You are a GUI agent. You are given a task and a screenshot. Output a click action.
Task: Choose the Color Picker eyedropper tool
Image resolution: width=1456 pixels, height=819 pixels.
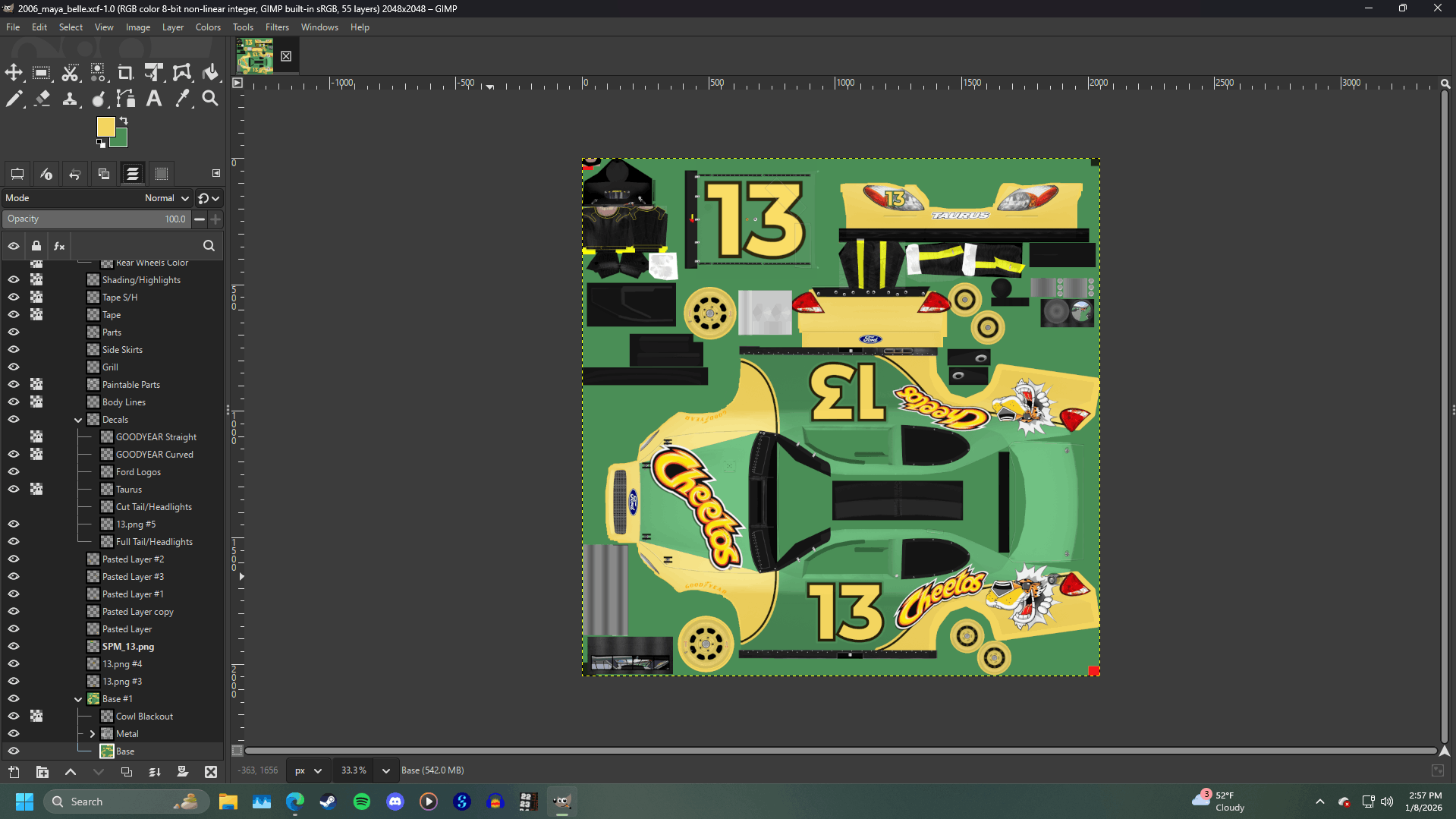(x=182, y=99)
